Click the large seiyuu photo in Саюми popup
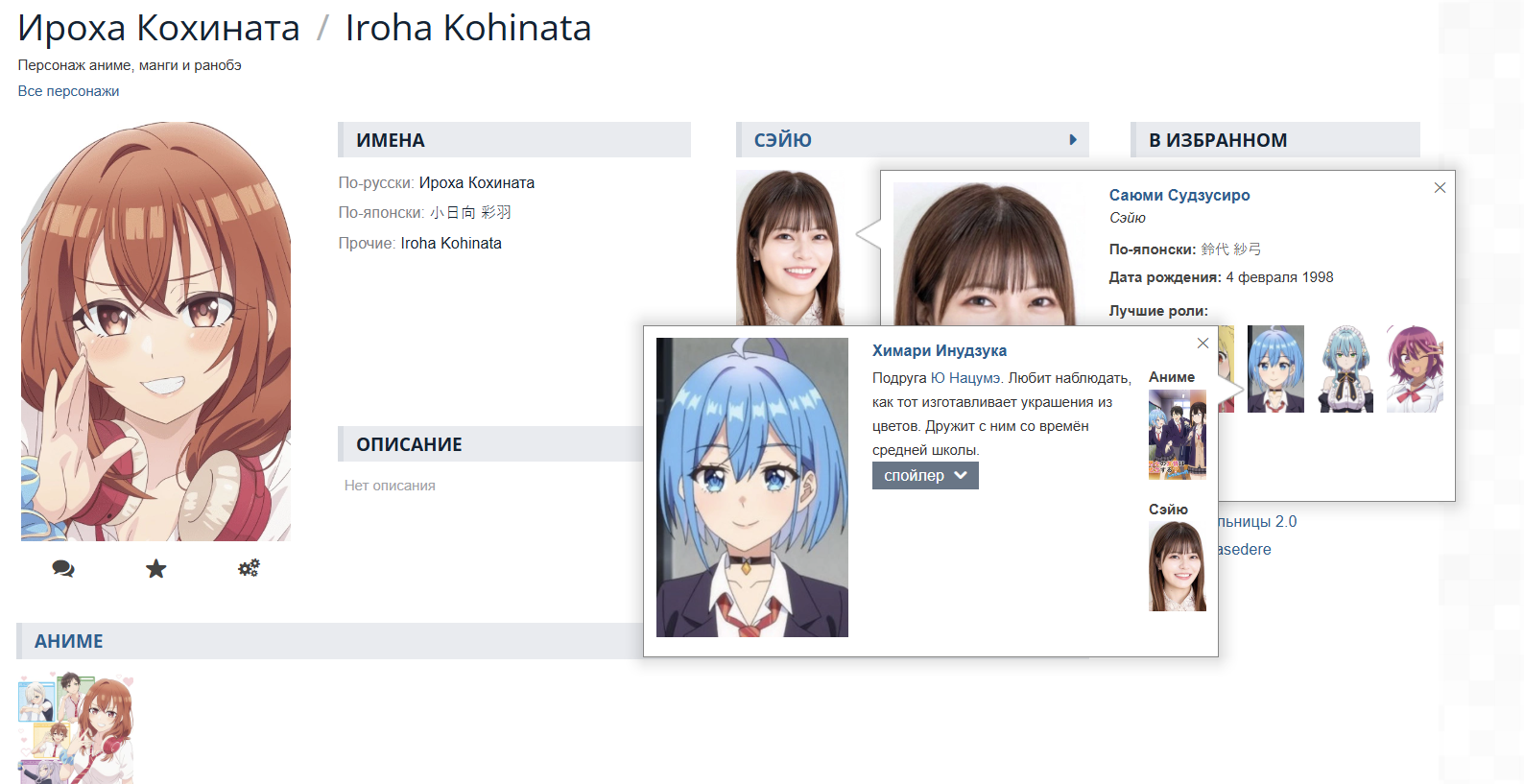This screenshot has height=784, width=1524. point(989,254)
